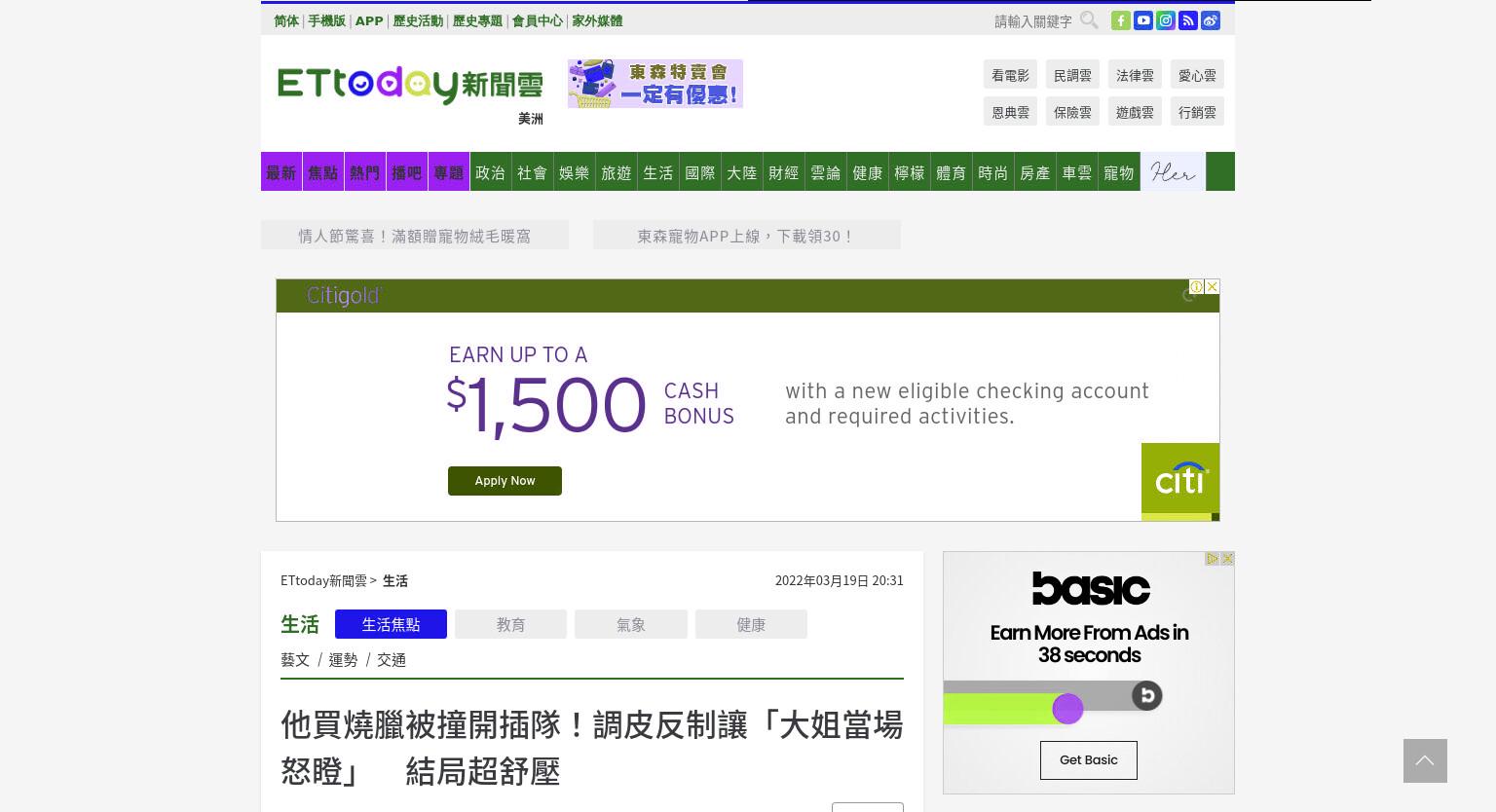The height and width of the screenshot is (812, 1496).
Task: Open 看電影 channel button
Action: [x=1010, y=75]
